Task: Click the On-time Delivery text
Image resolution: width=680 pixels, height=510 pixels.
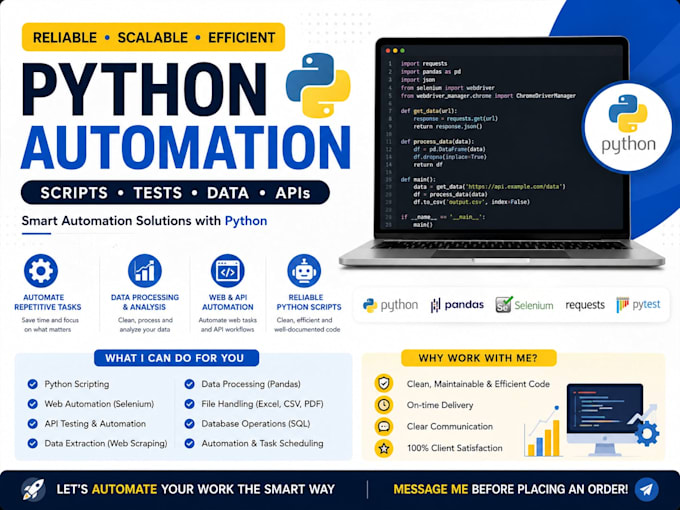Action: click(x=440, y=405)
